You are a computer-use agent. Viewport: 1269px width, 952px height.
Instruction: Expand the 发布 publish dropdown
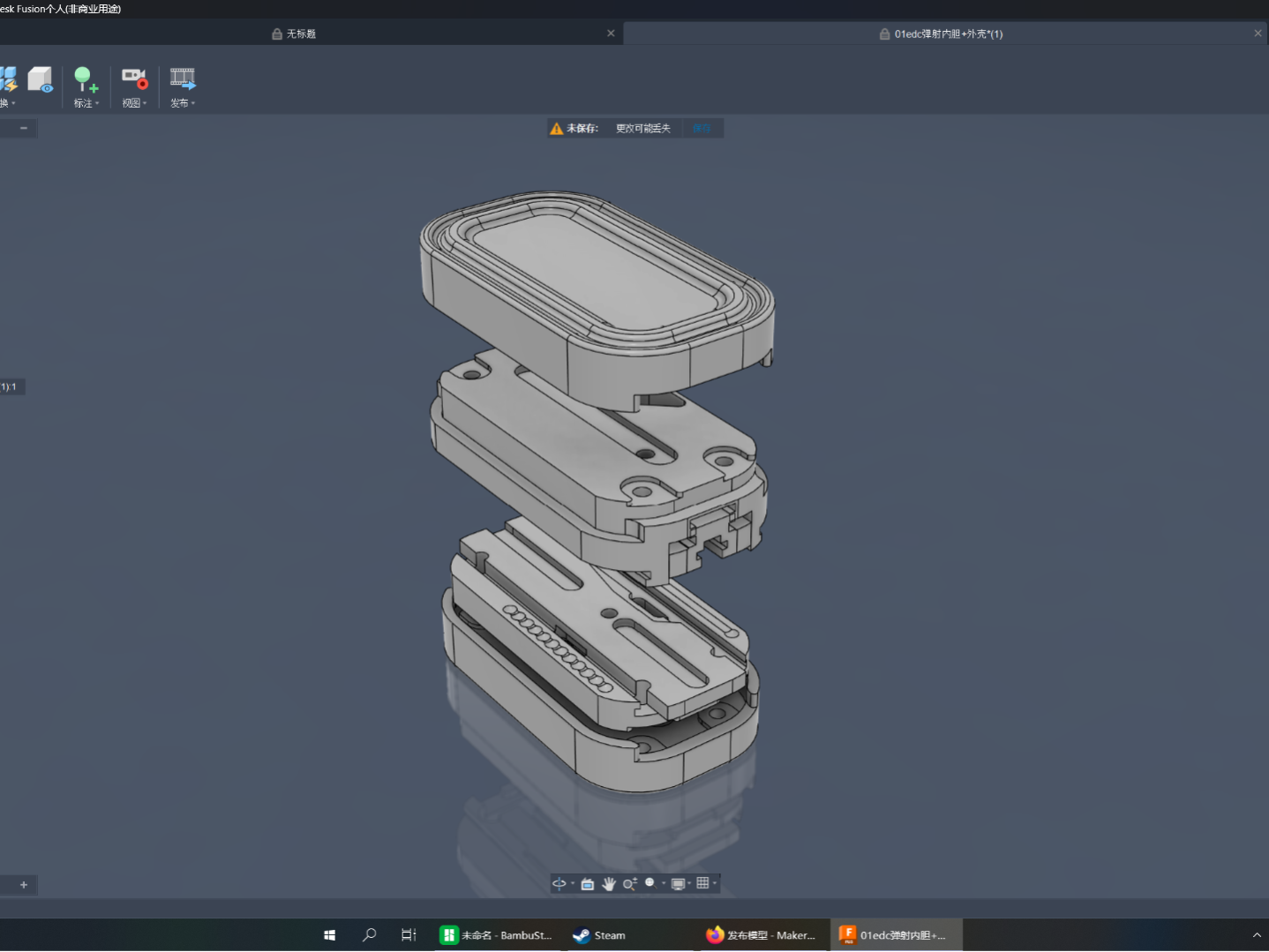(183, 103)
